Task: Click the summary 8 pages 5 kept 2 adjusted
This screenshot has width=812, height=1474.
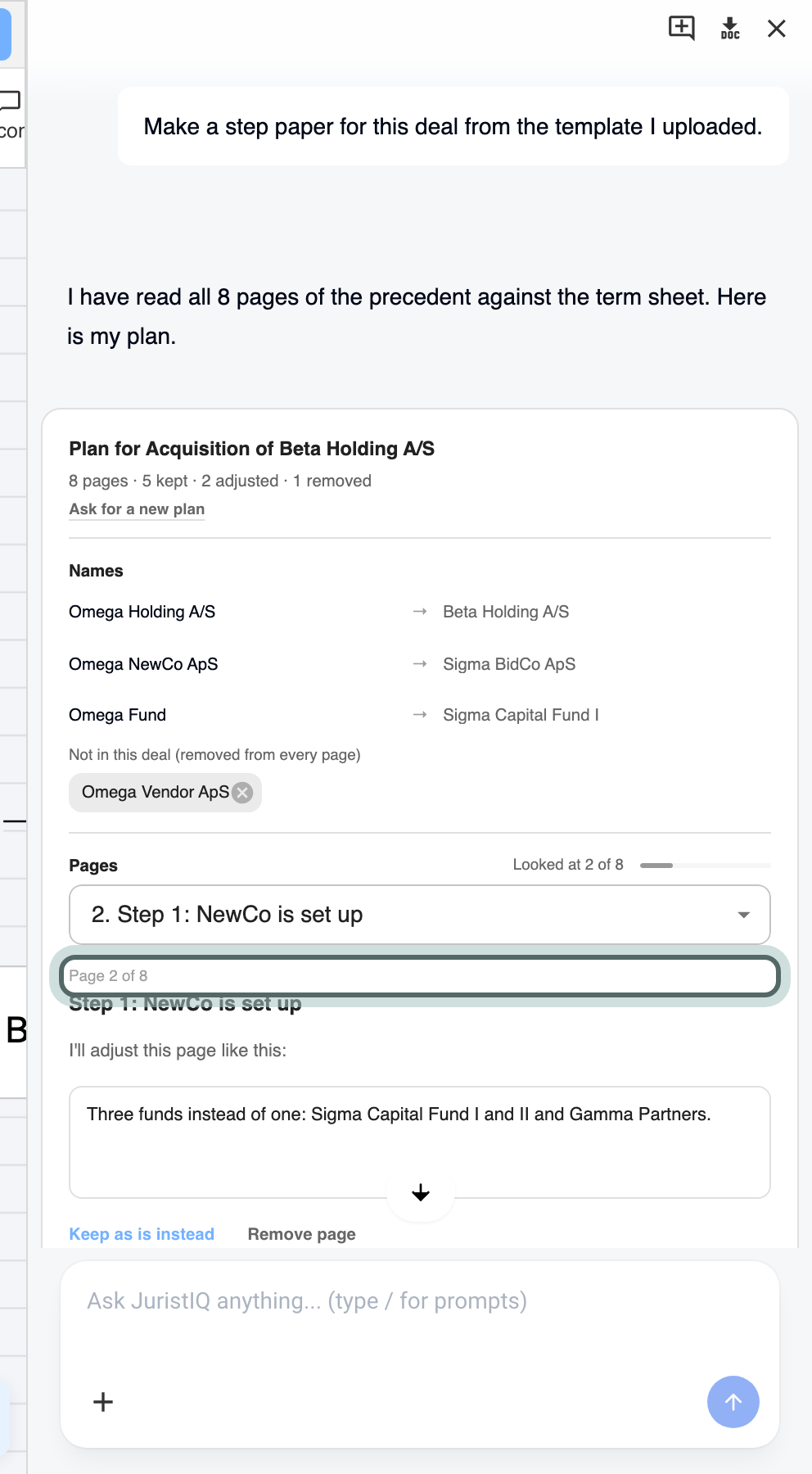Action: pos(220,481)
